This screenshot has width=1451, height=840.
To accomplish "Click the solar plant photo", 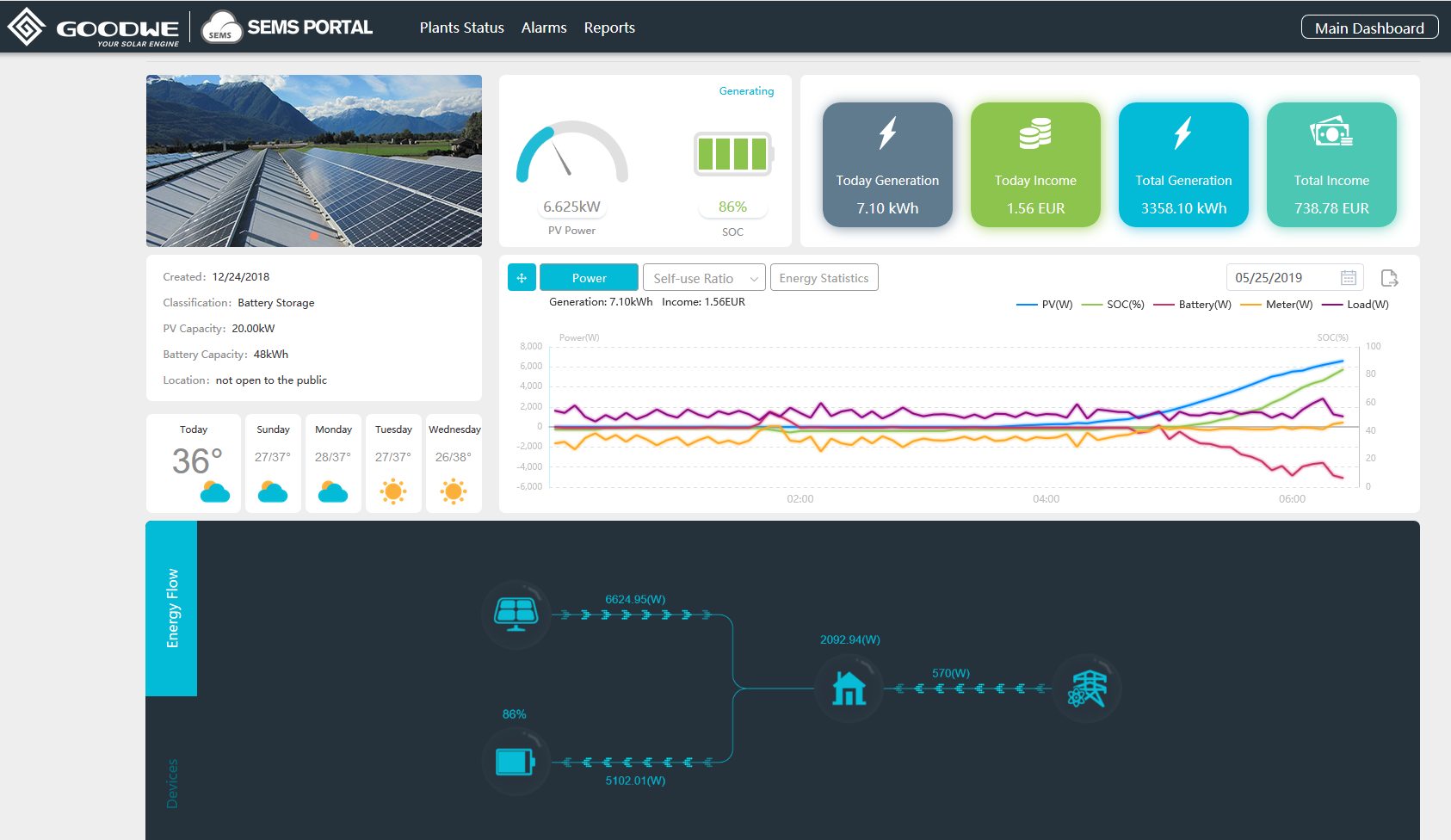I will click(314, 161).
